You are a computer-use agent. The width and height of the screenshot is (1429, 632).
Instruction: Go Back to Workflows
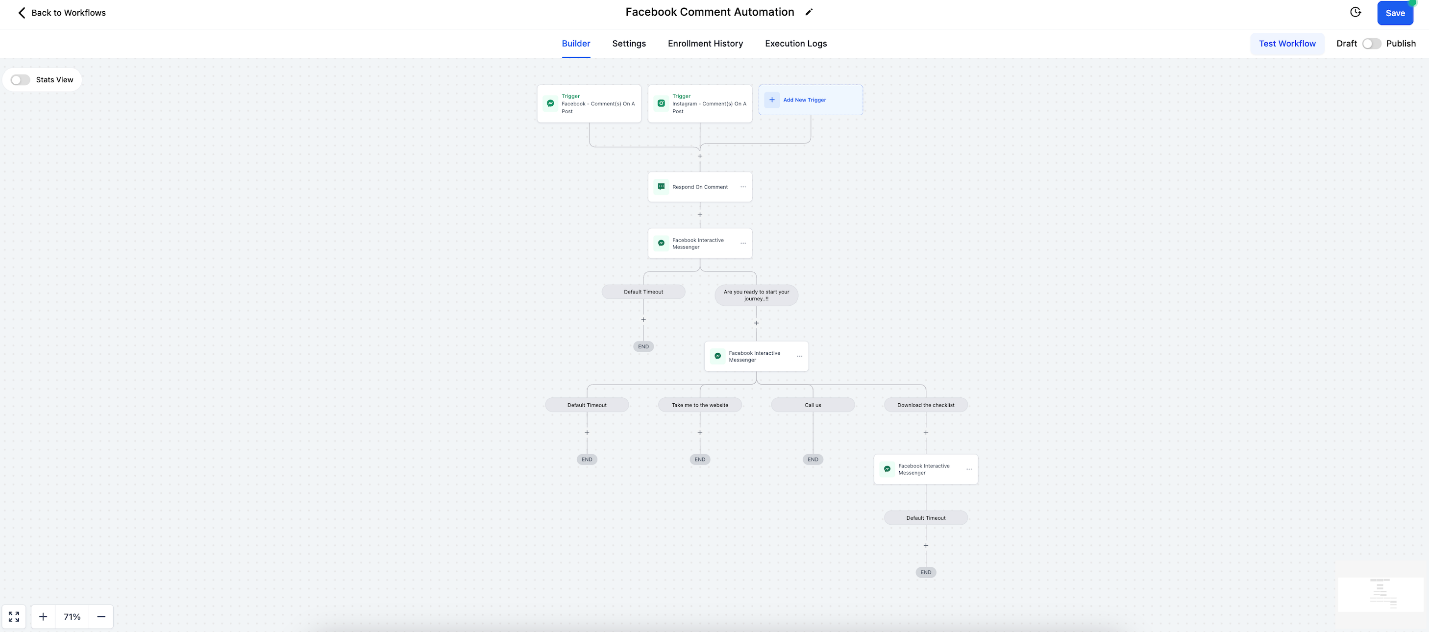coord(61,13)
